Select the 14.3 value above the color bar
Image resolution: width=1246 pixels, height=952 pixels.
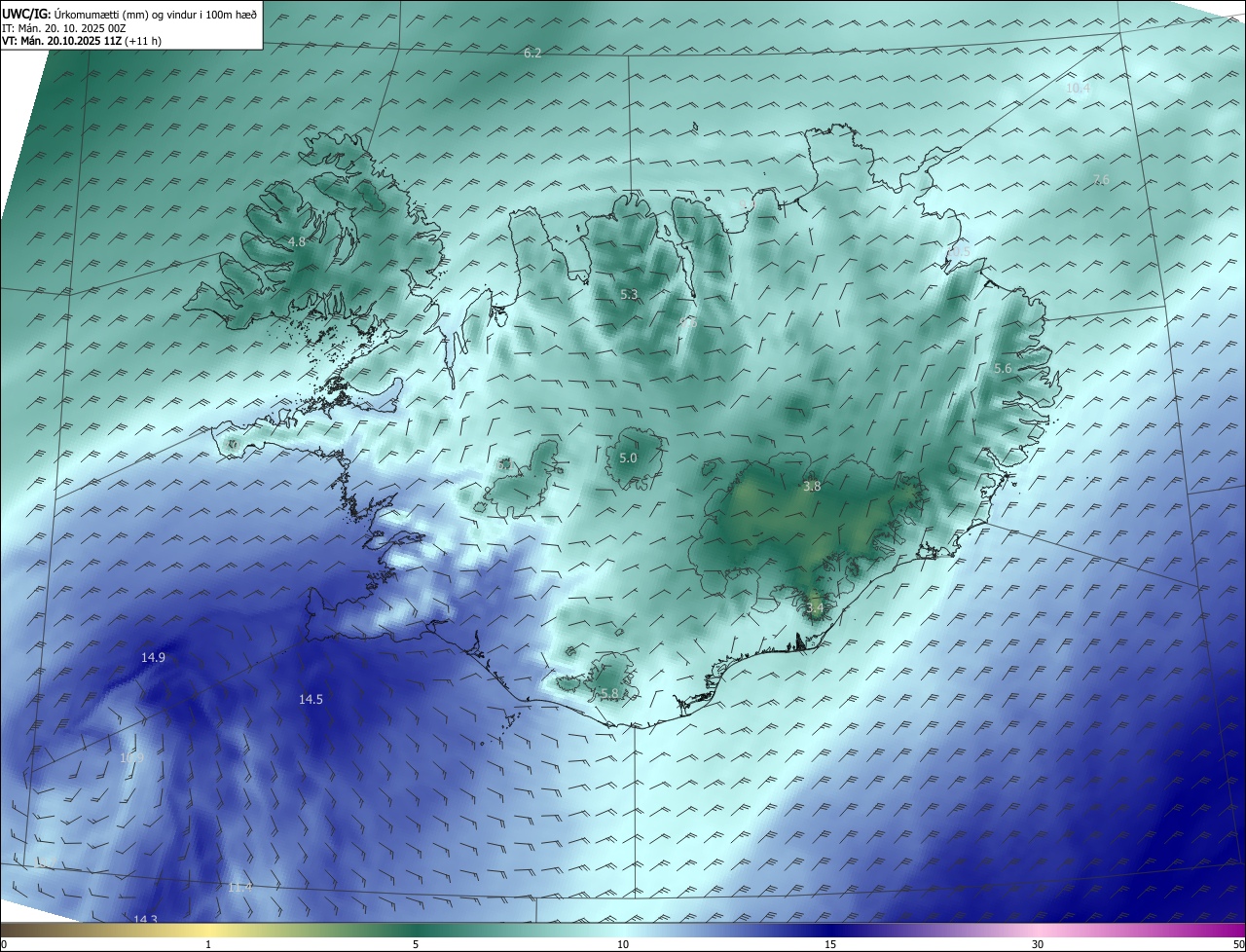[x=145, y=919]
